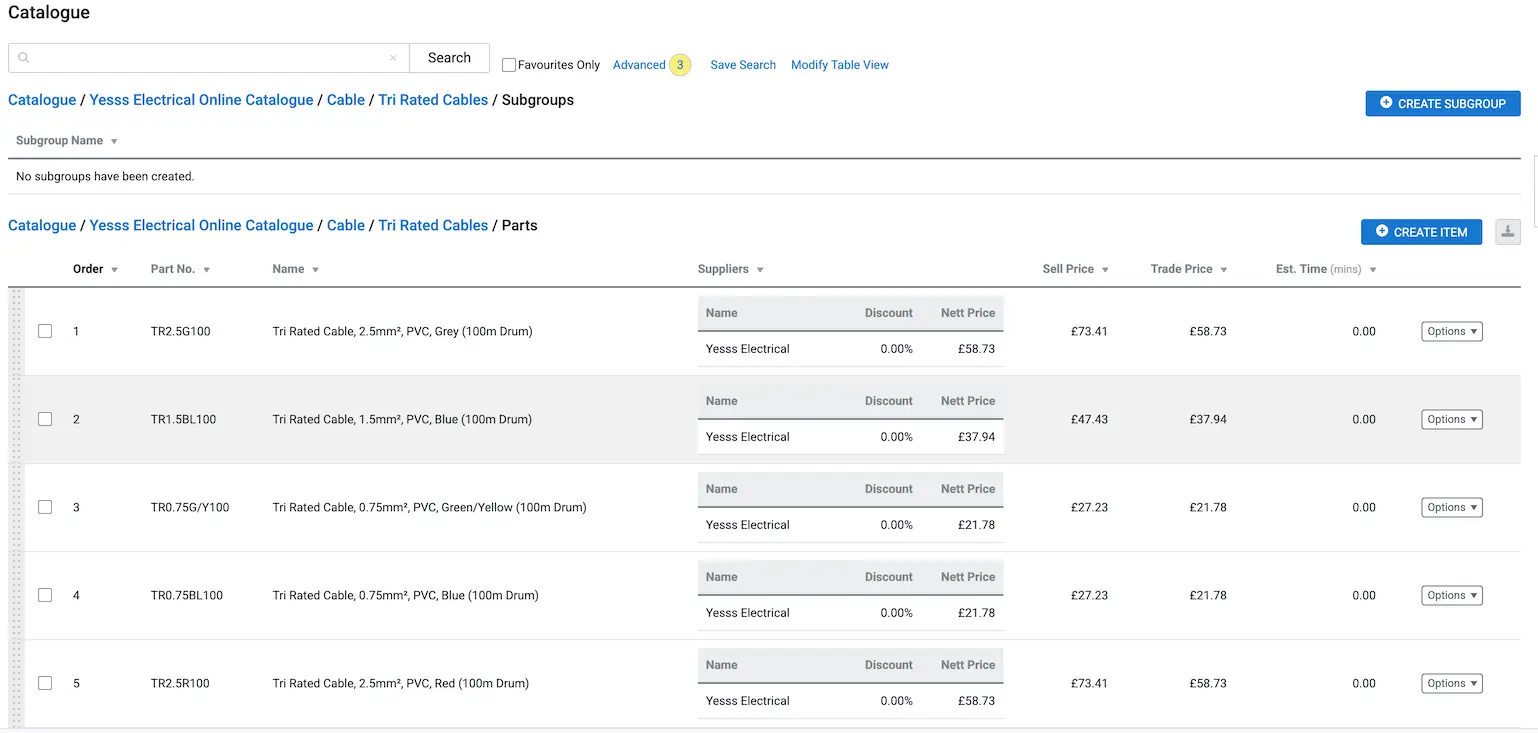The height and width of the screenshot is (733, 1538).
Task: Open Yesss Electrical Online Catalogue in Parts breadcrumb
Action: (x=201, y=226)
